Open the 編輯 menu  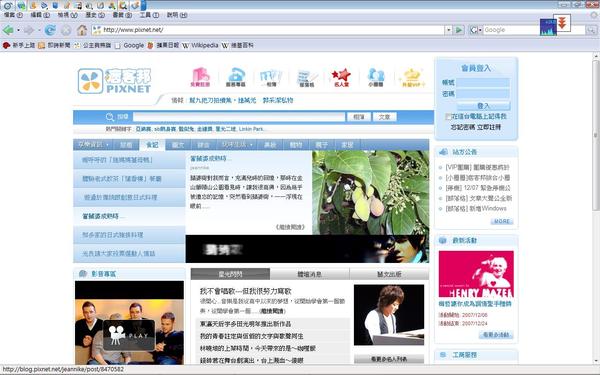point(40,15)
